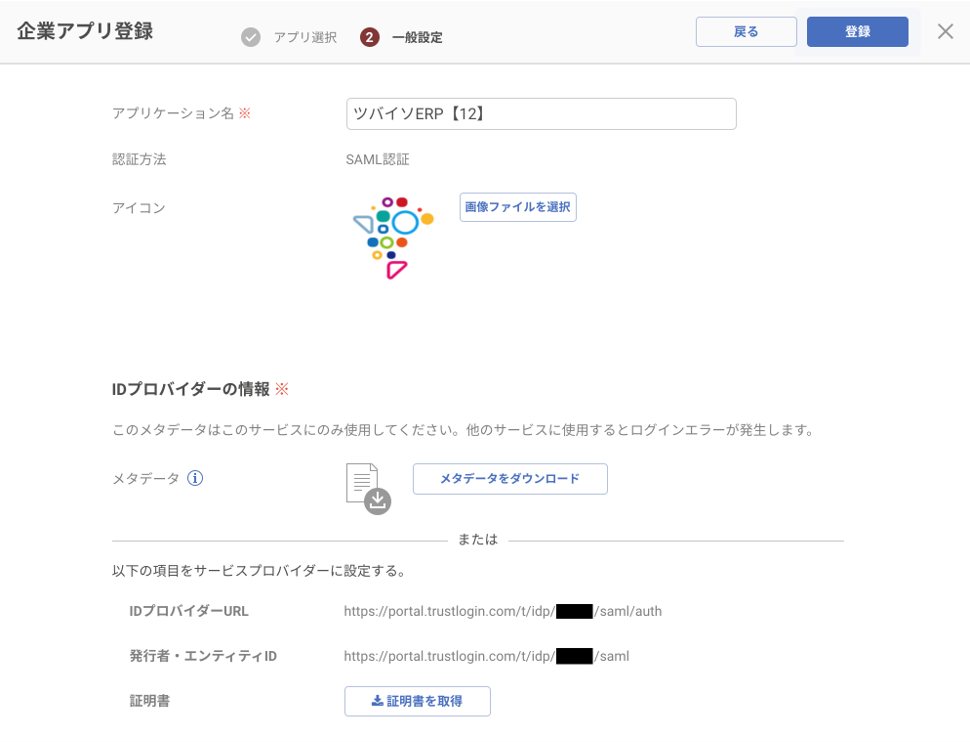Close the 企業アプリ登録 dialog with X
Image resolution: width=970 pixels, height=742 pixels.
[x=945, y=32]
